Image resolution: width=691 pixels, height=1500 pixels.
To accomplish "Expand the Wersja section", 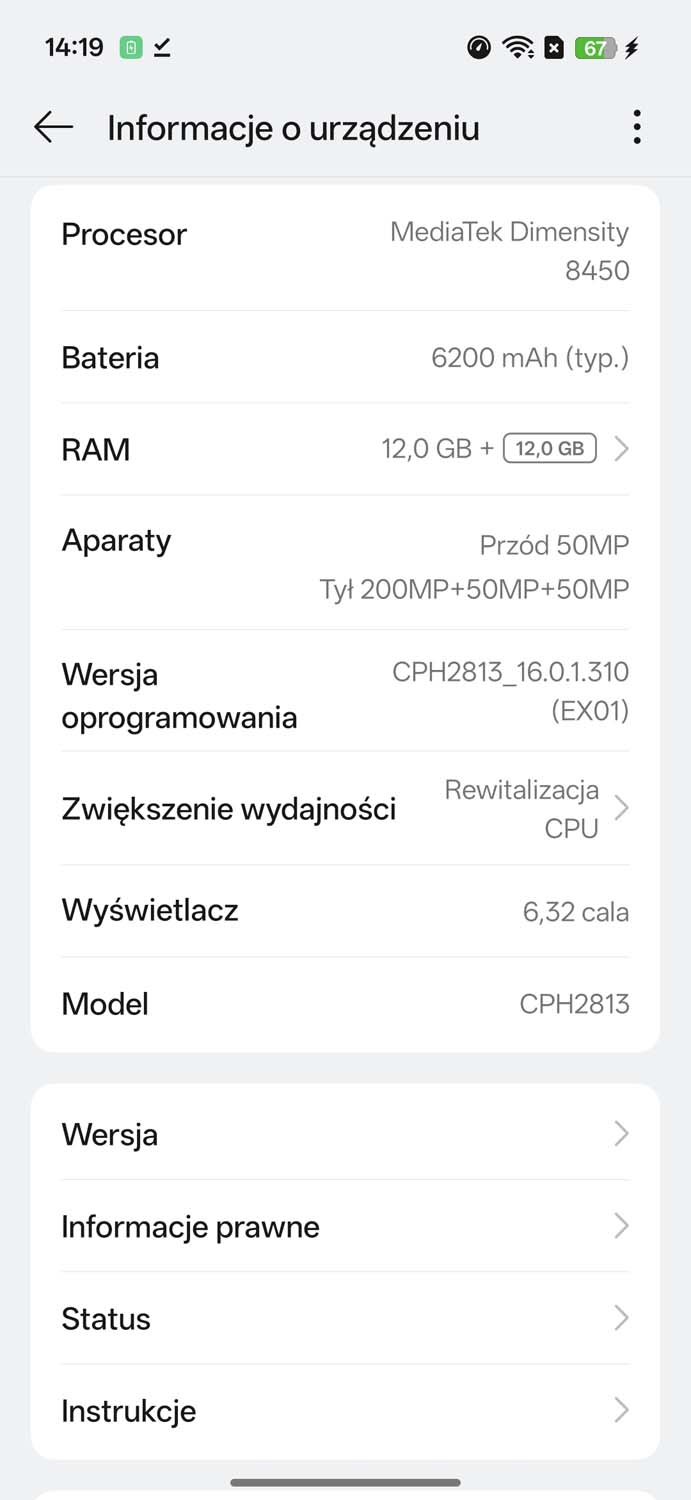I will pyautogui.click(x=345, y=1134).
